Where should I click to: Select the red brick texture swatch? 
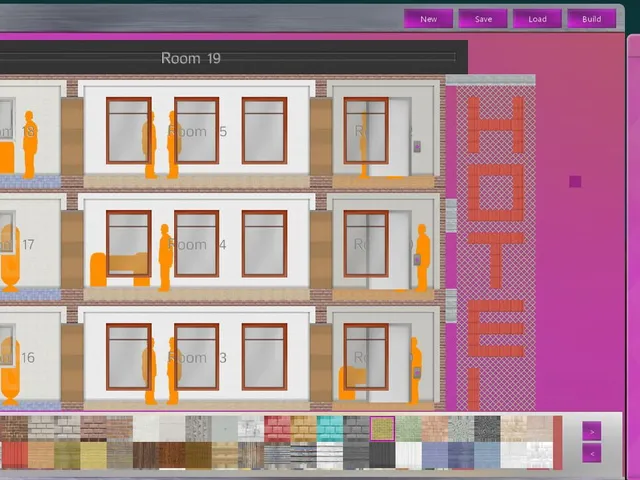pyautogui.click(x=277, y=429)
